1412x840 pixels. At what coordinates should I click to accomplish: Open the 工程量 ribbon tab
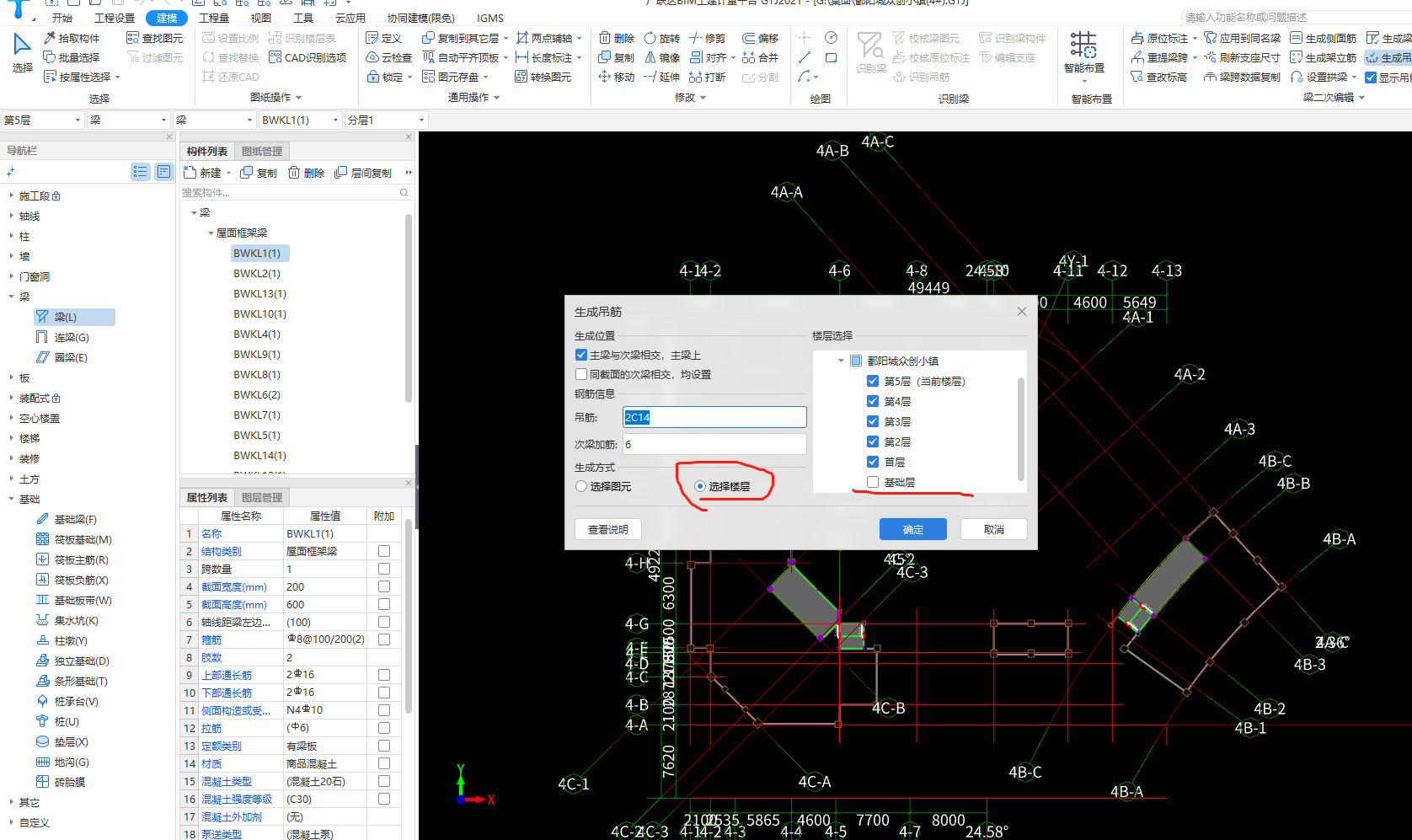point(214,18)
